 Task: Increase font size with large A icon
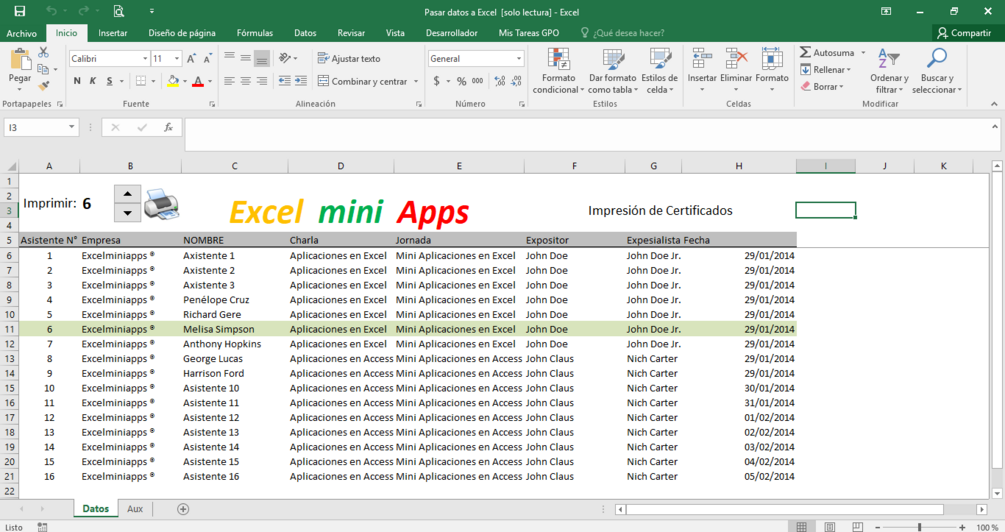[191, 58]
